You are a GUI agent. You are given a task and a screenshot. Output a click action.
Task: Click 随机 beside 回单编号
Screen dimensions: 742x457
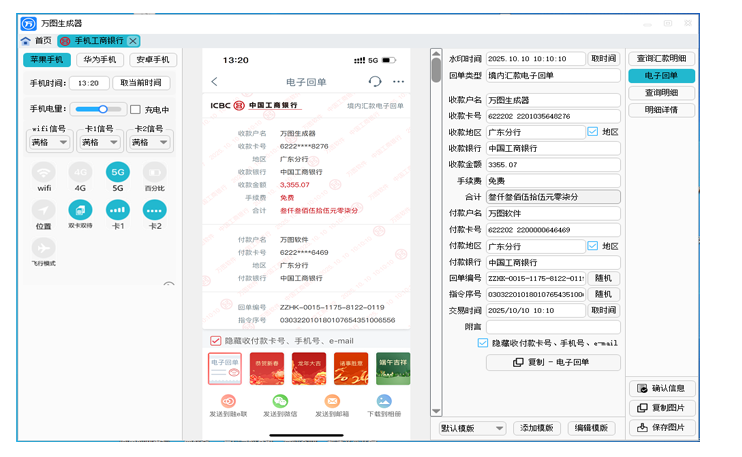tap(604, 278)
